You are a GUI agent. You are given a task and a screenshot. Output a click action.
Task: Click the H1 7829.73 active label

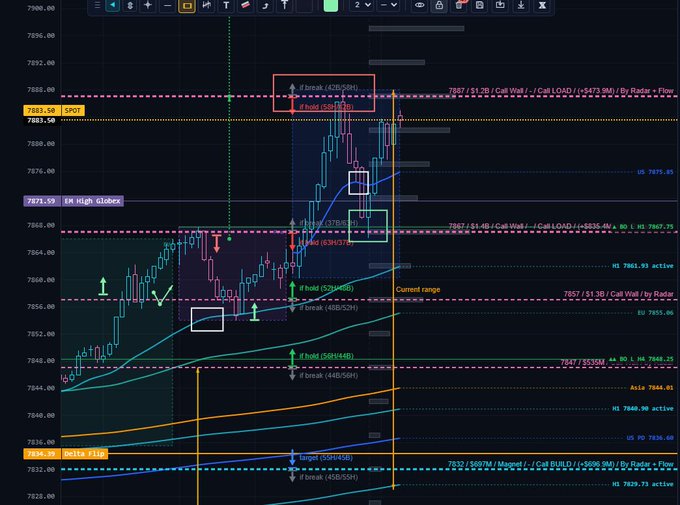click(643, 484)
